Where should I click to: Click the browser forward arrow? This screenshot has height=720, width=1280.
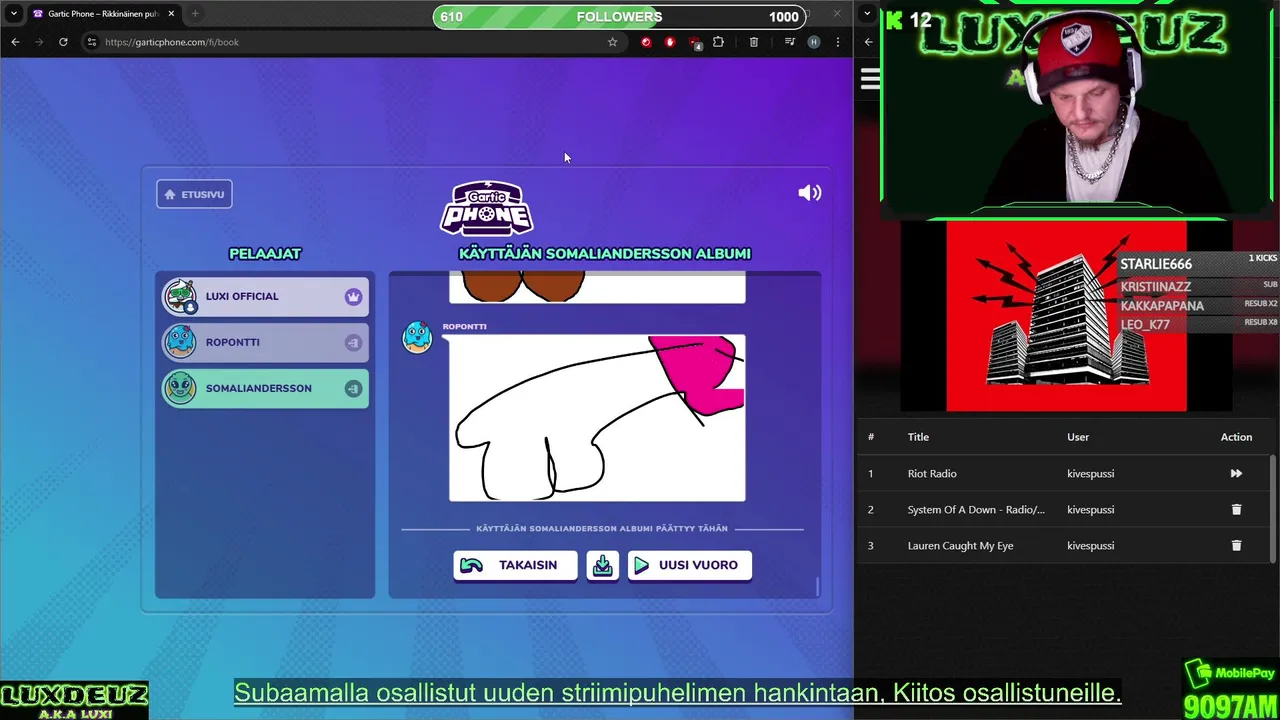(x=39, y=42)
